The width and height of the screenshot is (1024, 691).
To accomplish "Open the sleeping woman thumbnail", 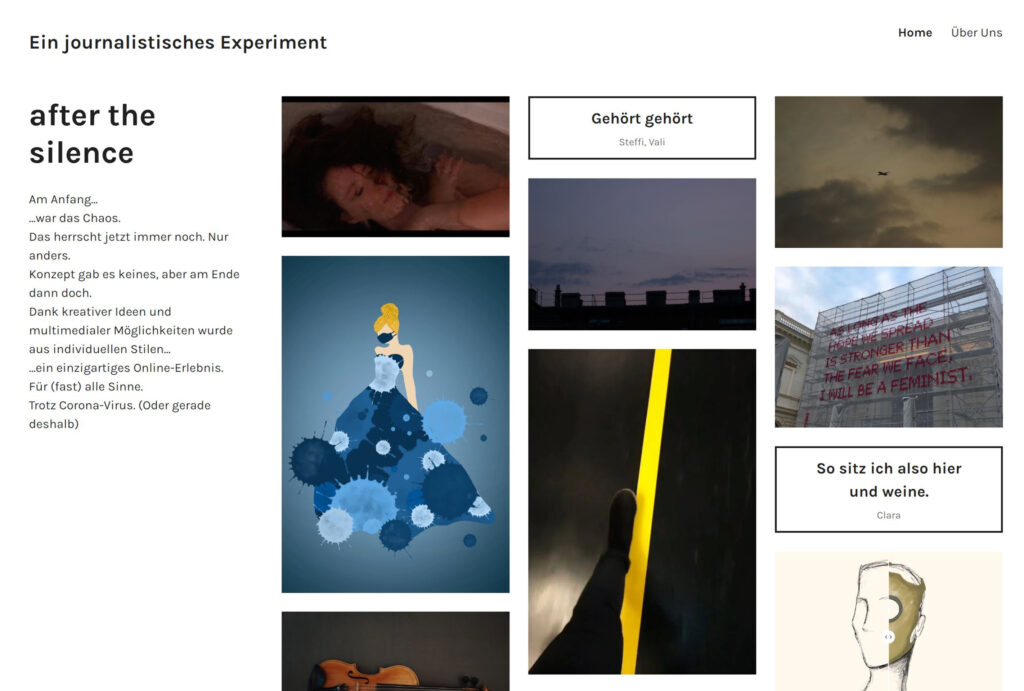I will [395, 167].
